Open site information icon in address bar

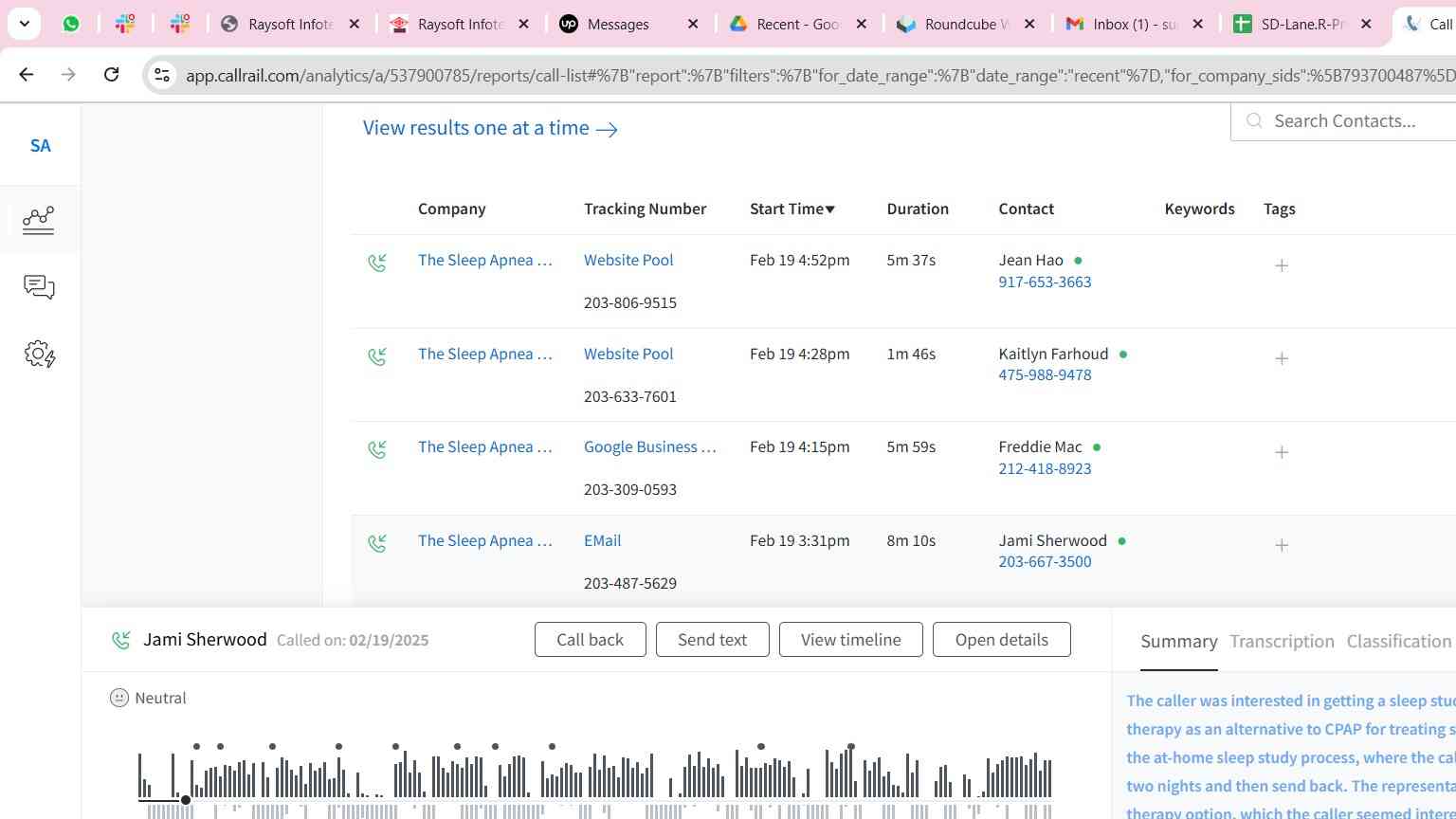[x=162, y=75]
